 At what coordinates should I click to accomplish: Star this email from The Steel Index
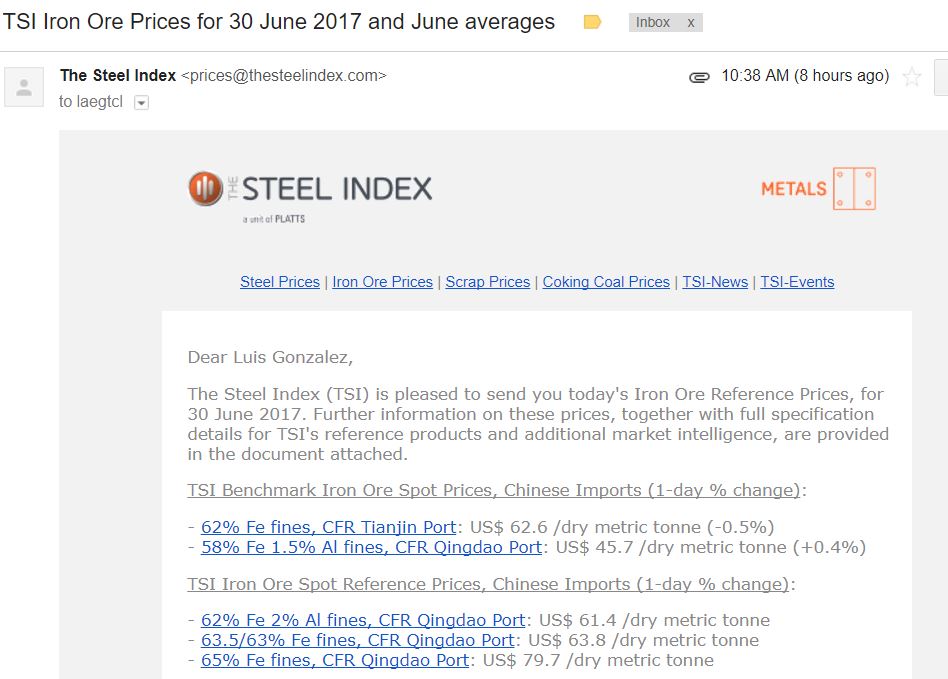click(912, 77)
